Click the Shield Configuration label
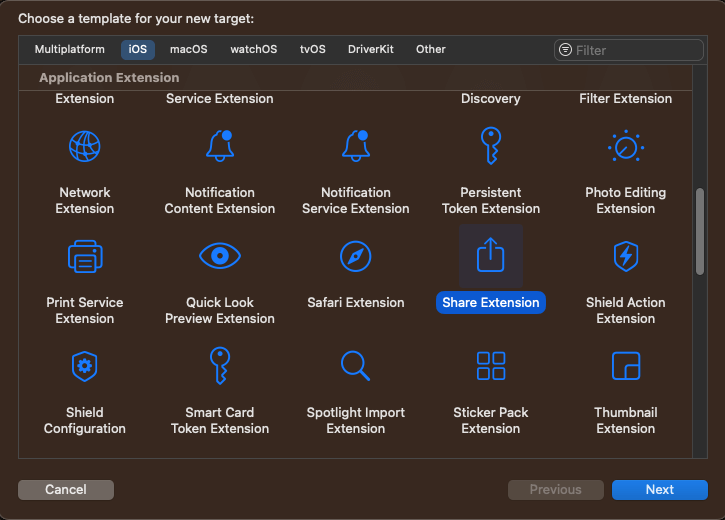The width and height of the screenshot is (725, 520). click(x=85, y=421)
